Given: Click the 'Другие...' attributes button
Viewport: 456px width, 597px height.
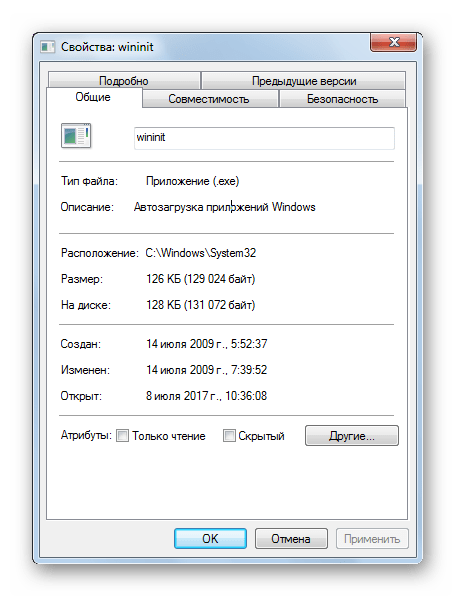Looking at the screenshot, I should pos(352,436).
